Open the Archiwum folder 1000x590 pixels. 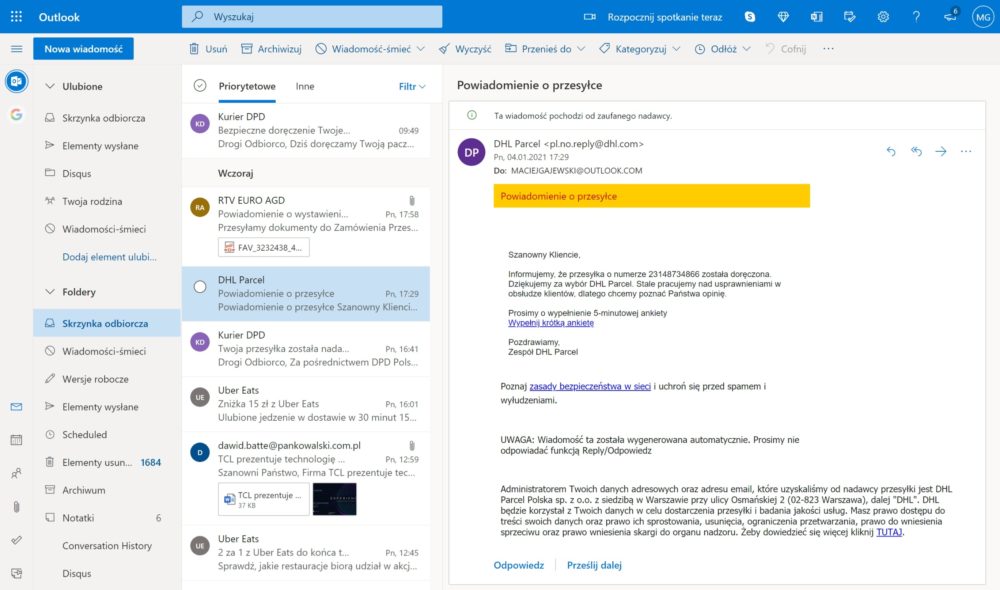pyautogui.click(x=107, y=490)
